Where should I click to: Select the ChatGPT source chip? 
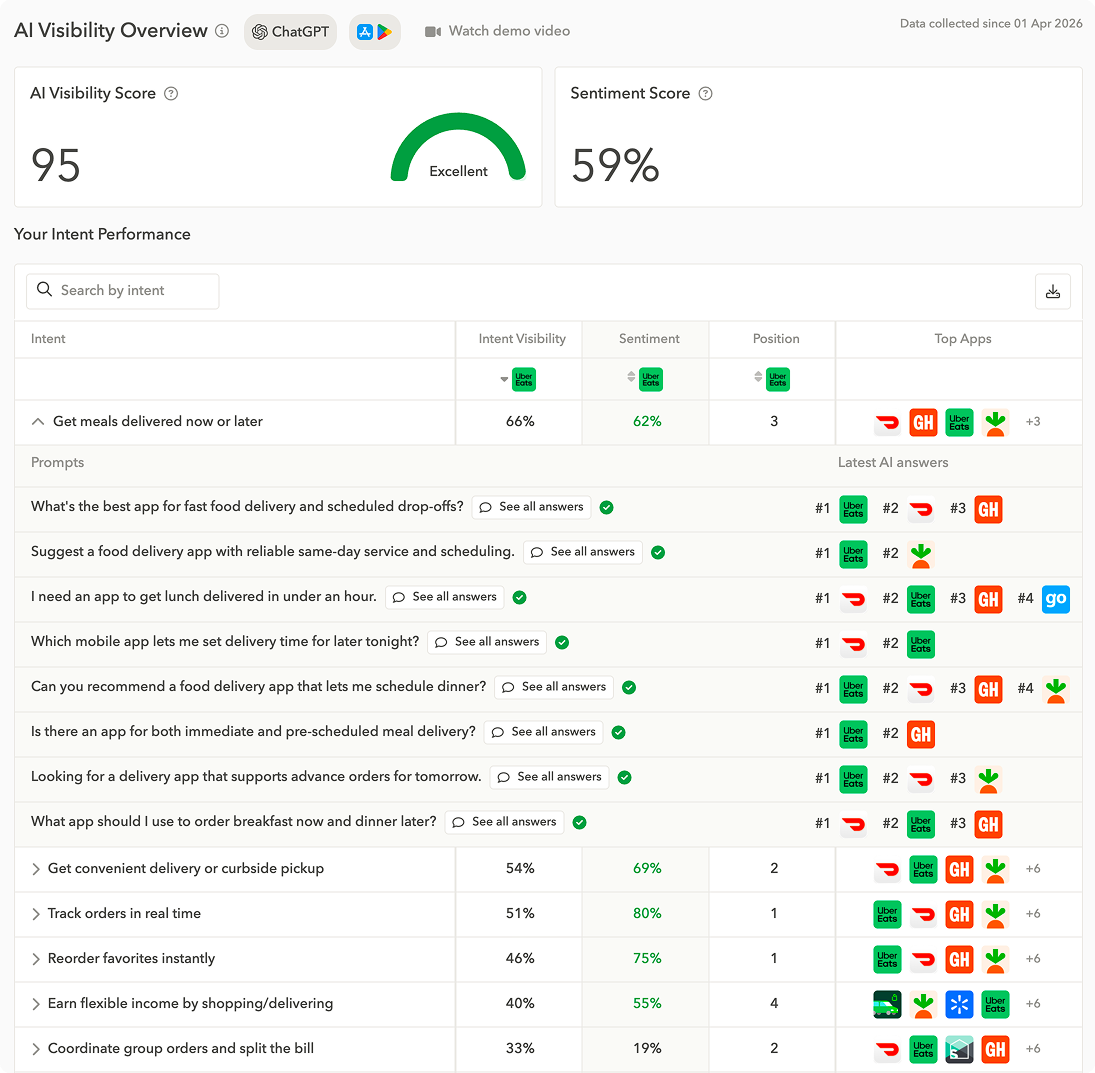coord(291,31)
